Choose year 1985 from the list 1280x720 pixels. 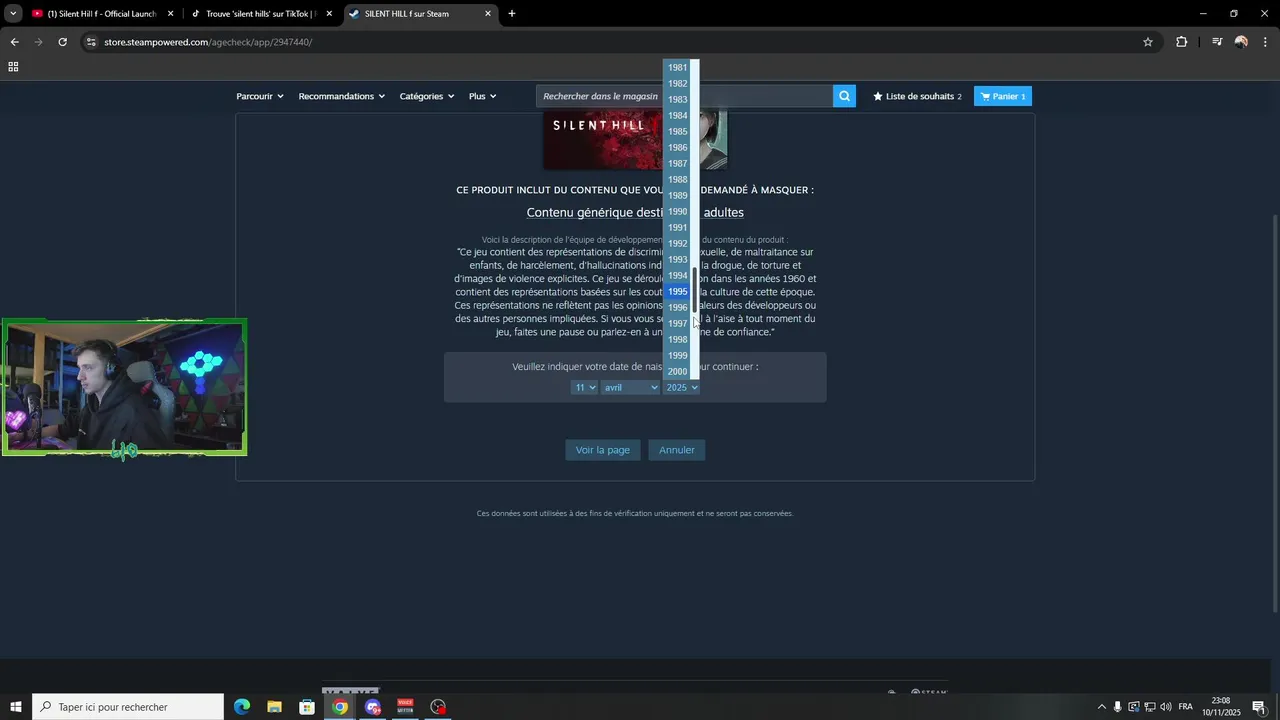(677, 132)
